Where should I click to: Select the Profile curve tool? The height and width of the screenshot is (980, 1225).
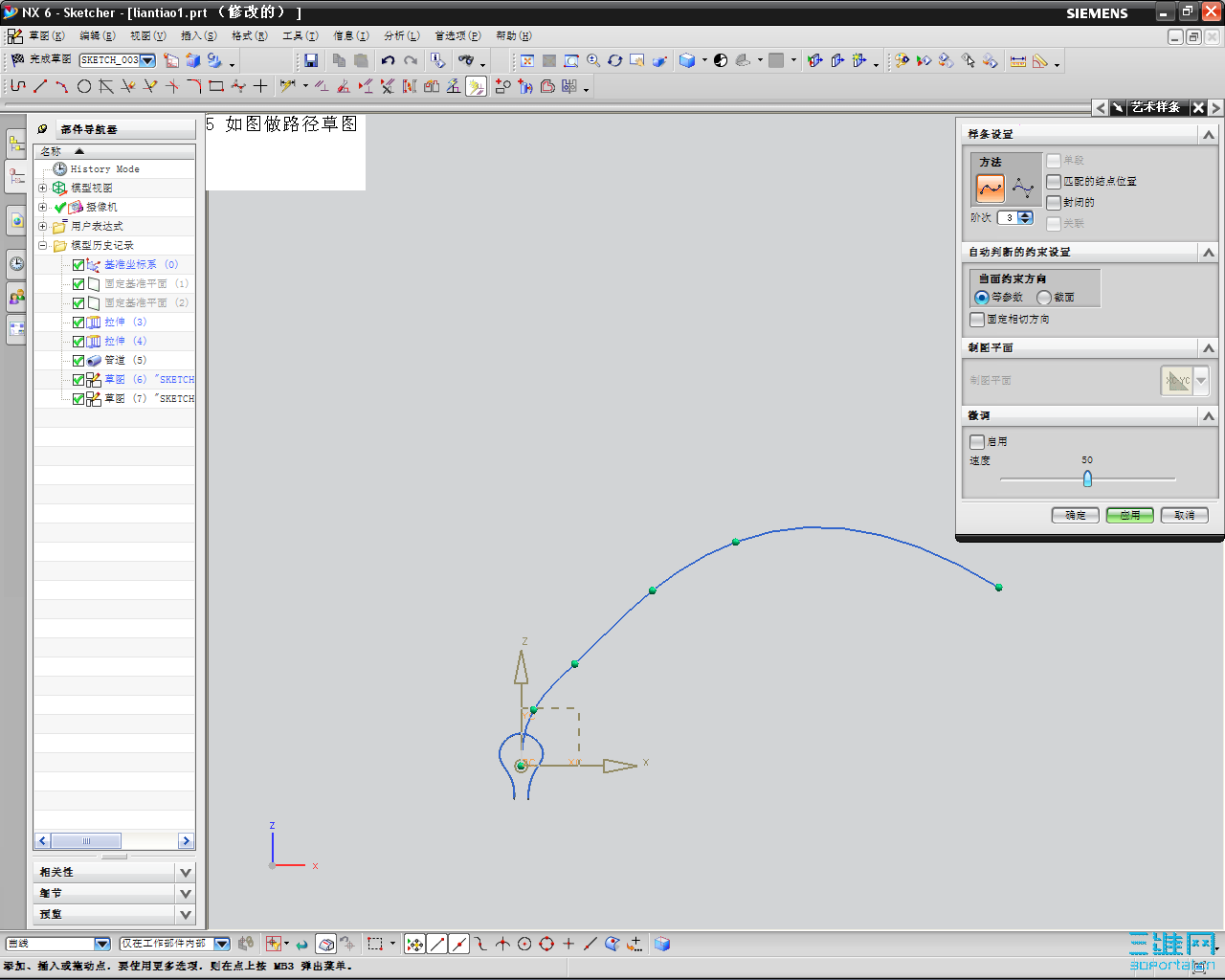point(18,86)
